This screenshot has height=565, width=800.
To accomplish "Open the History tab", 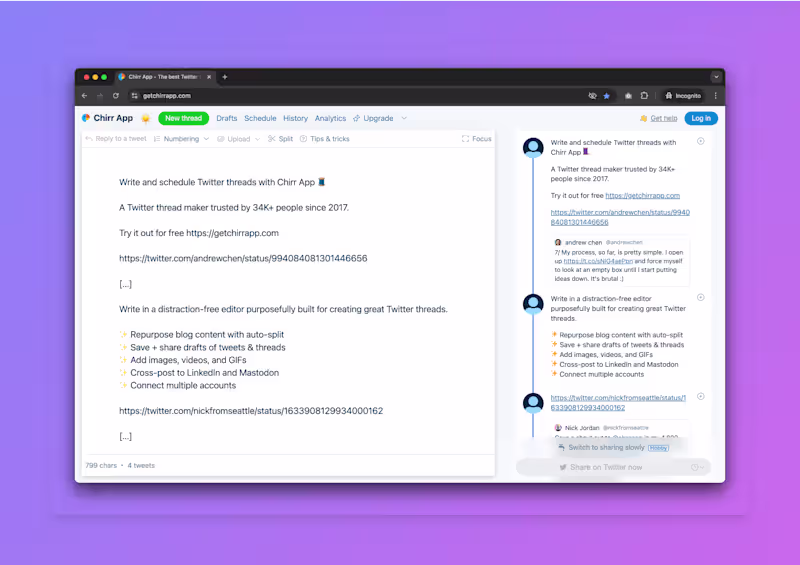I will (x=295, y=118).
